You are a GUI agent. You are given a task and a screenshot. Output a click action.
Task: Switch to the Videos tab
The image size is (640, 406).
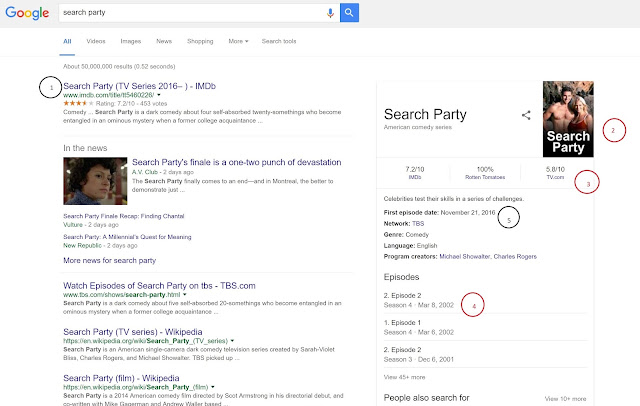click(x=96, y=41)
